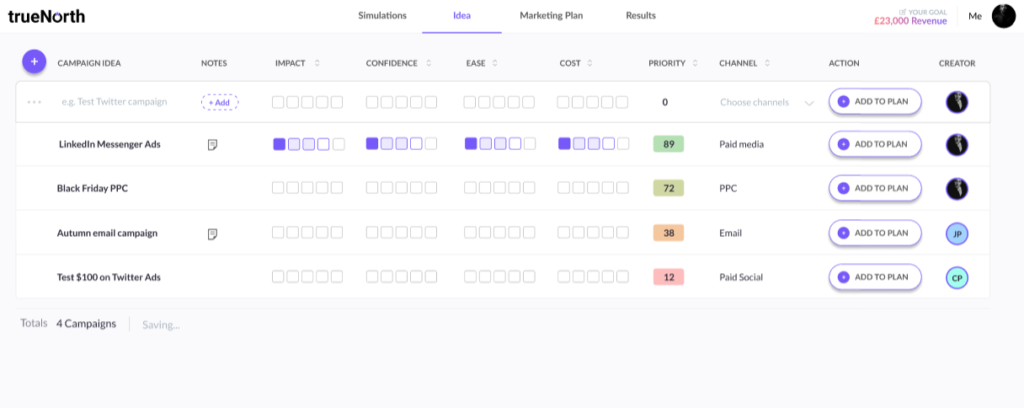The image size is (1024, 408).
Task: Click the three-dot handle on new campaign row
Action: [36, 102]
